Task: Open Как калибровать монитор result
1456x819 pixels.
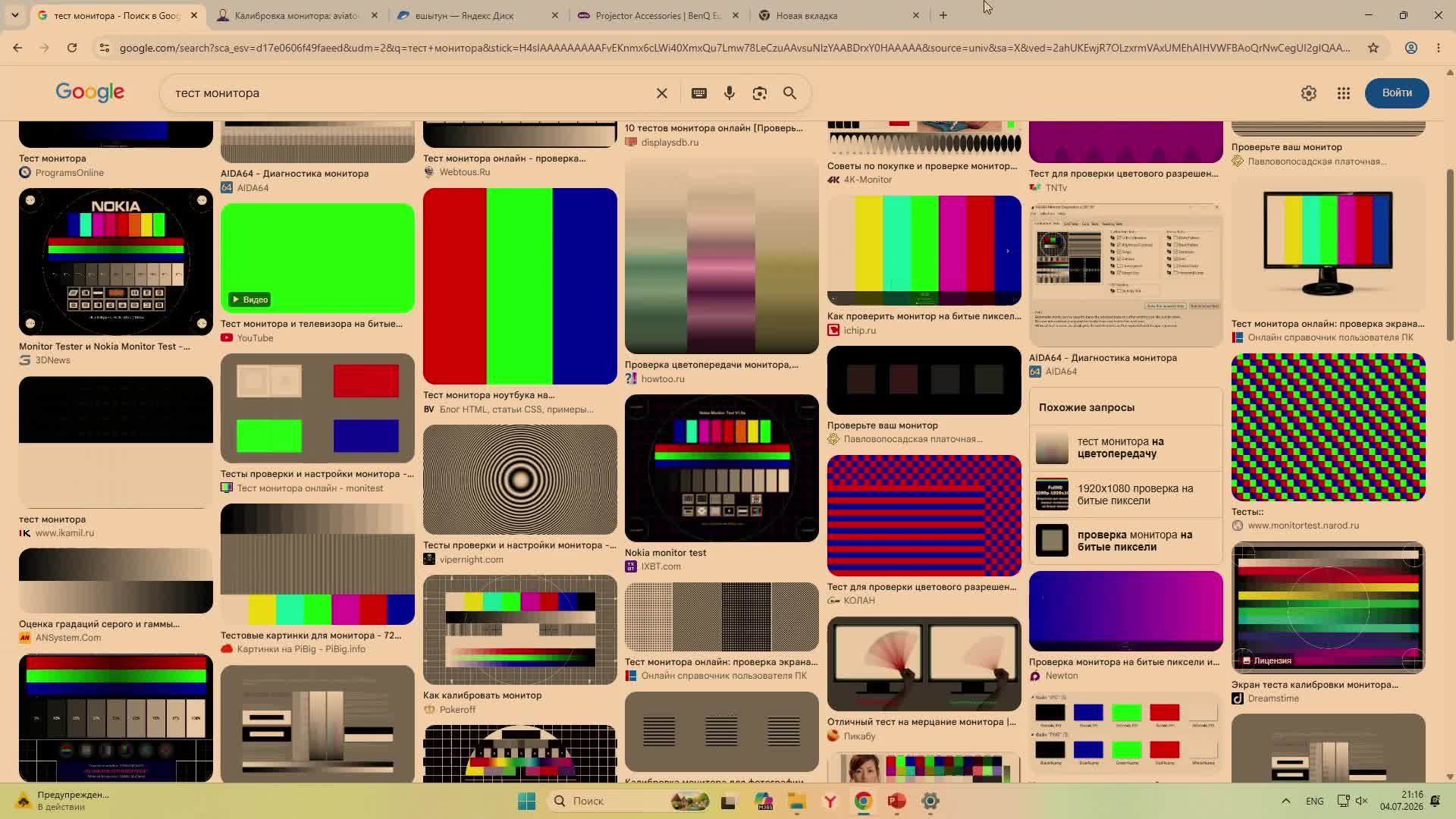Action: (x=482, y=695)
